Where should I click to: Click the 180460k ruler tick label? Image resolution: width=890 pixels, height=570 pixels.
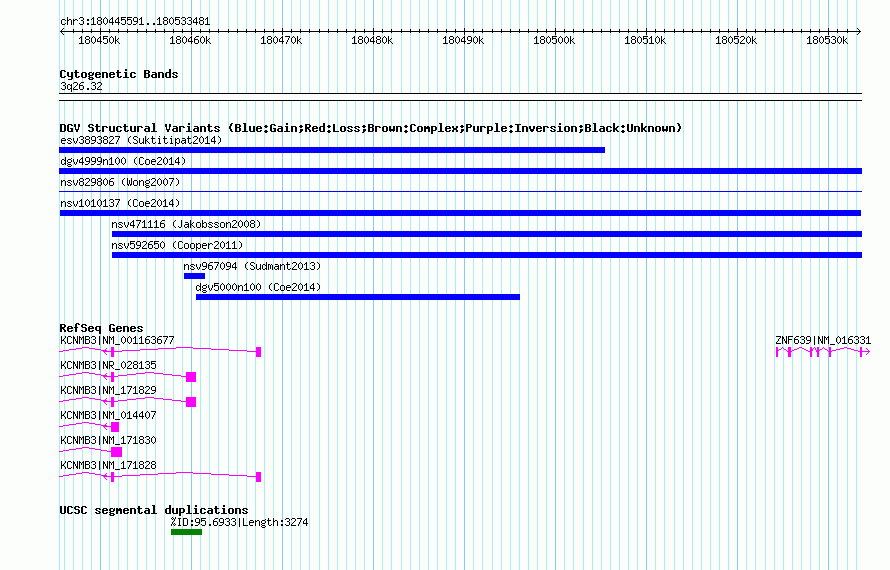(190, 40)
